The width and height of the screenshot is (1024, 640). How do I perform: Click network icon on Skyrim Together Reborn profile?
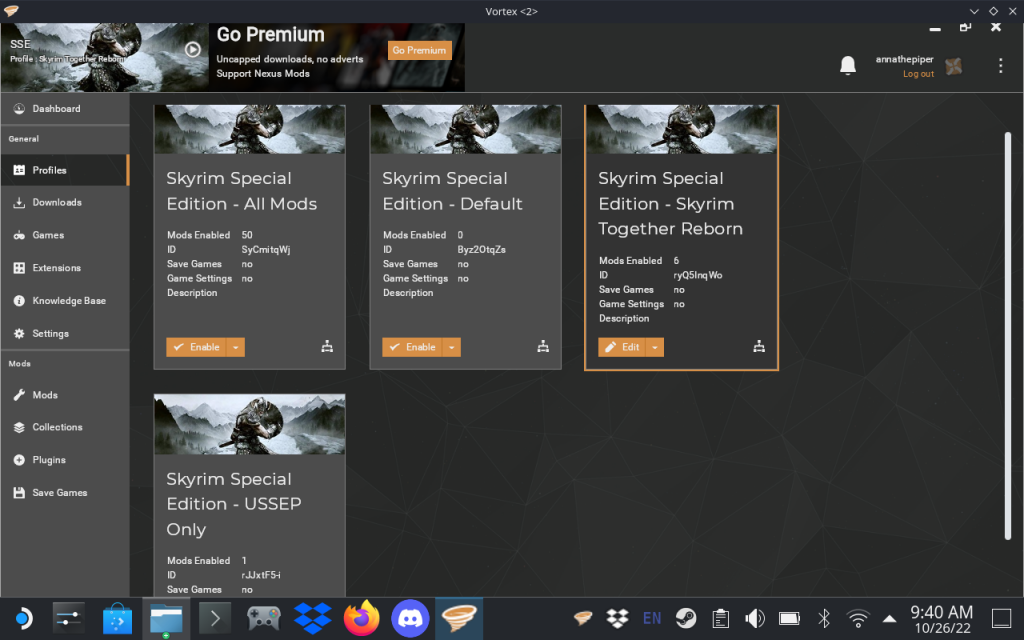click(759, 347)
